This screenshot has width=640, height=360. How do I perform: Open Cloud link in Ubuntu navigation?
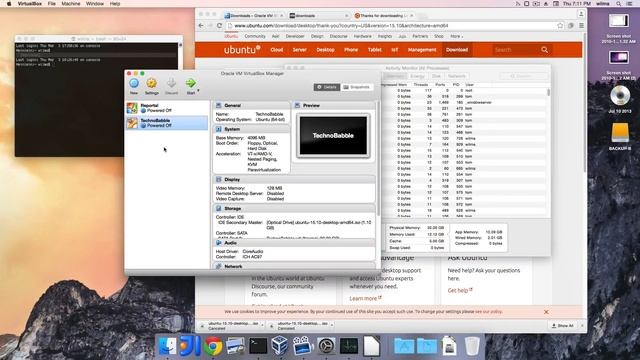coord(276,50)
